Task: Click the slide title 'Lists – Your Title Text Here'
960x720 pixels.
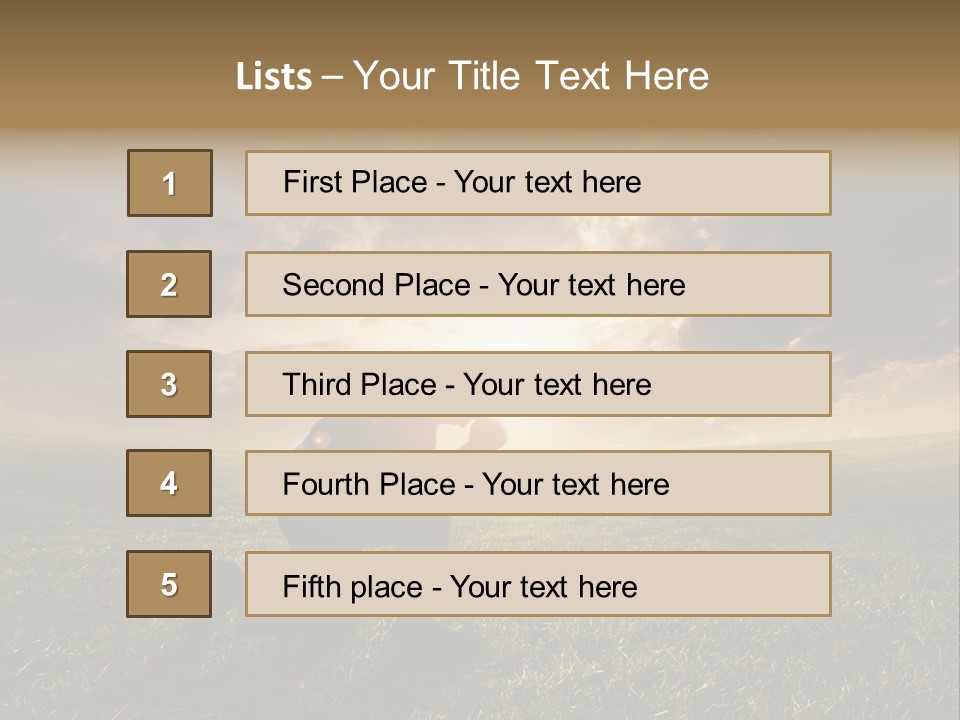Action: point(472,76)
